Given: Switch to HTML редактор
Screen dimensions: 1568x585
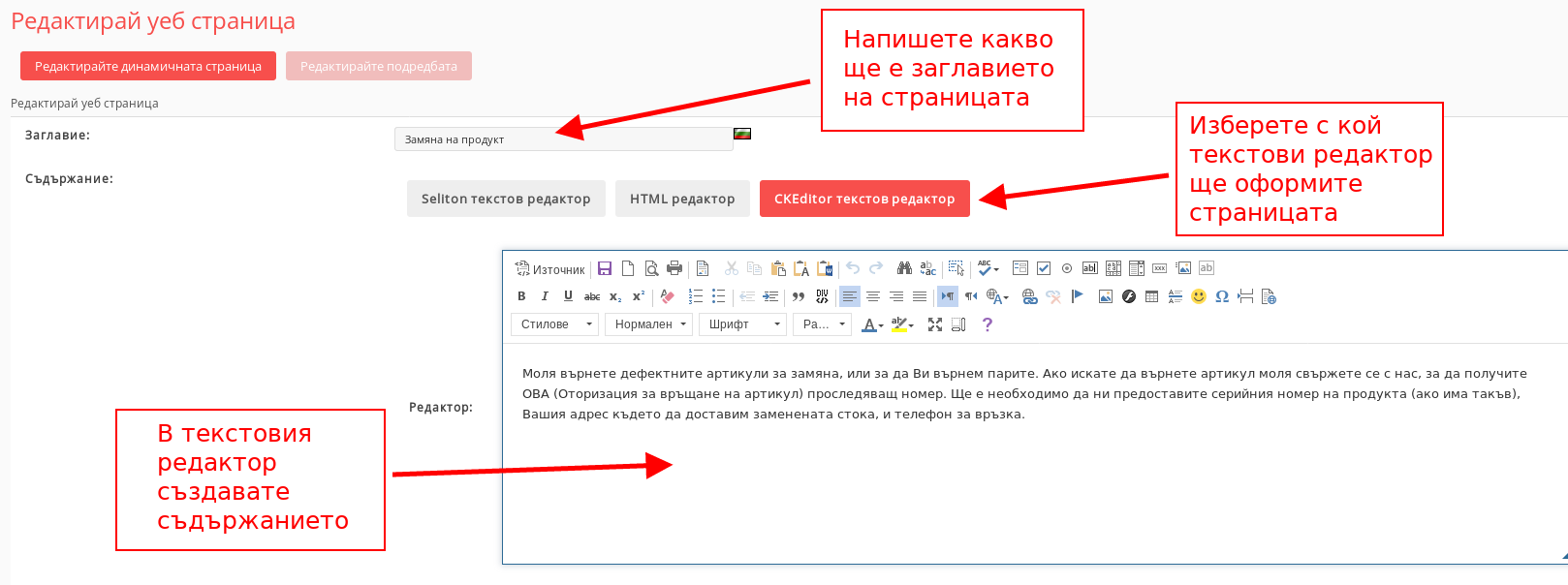Looking at the screenshot, I should tap(682, 199).
